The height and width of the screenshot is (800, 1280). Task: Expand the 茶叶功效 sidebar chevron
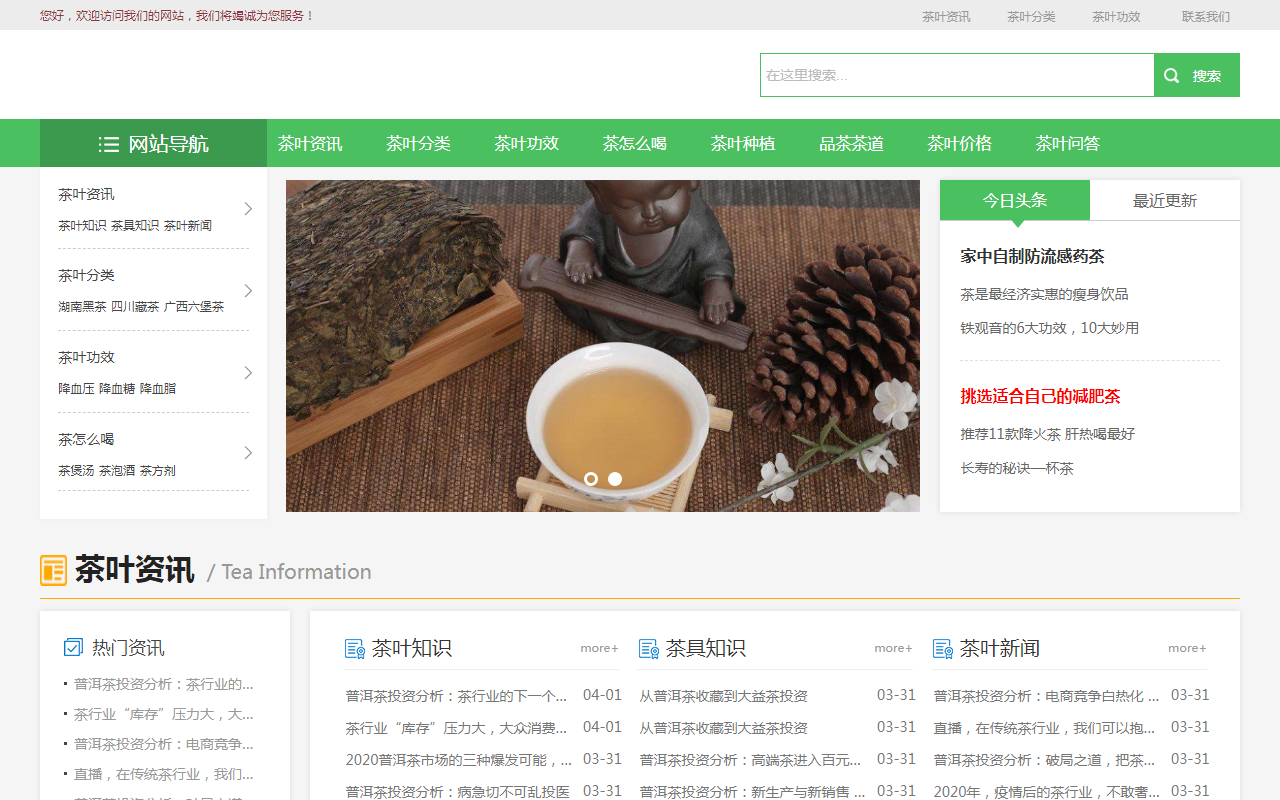pyautogui.click(x=248, y=372)
